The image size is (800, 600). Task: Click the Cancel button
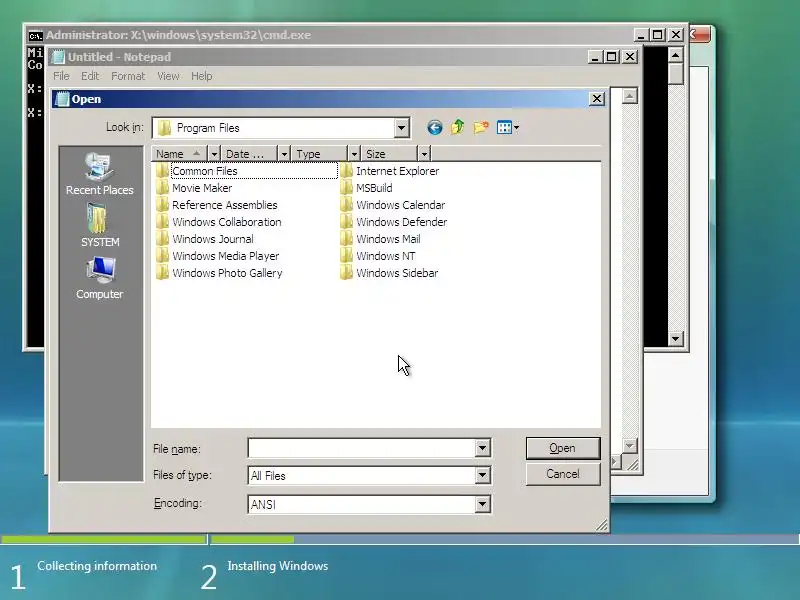[x=563, y=474]
